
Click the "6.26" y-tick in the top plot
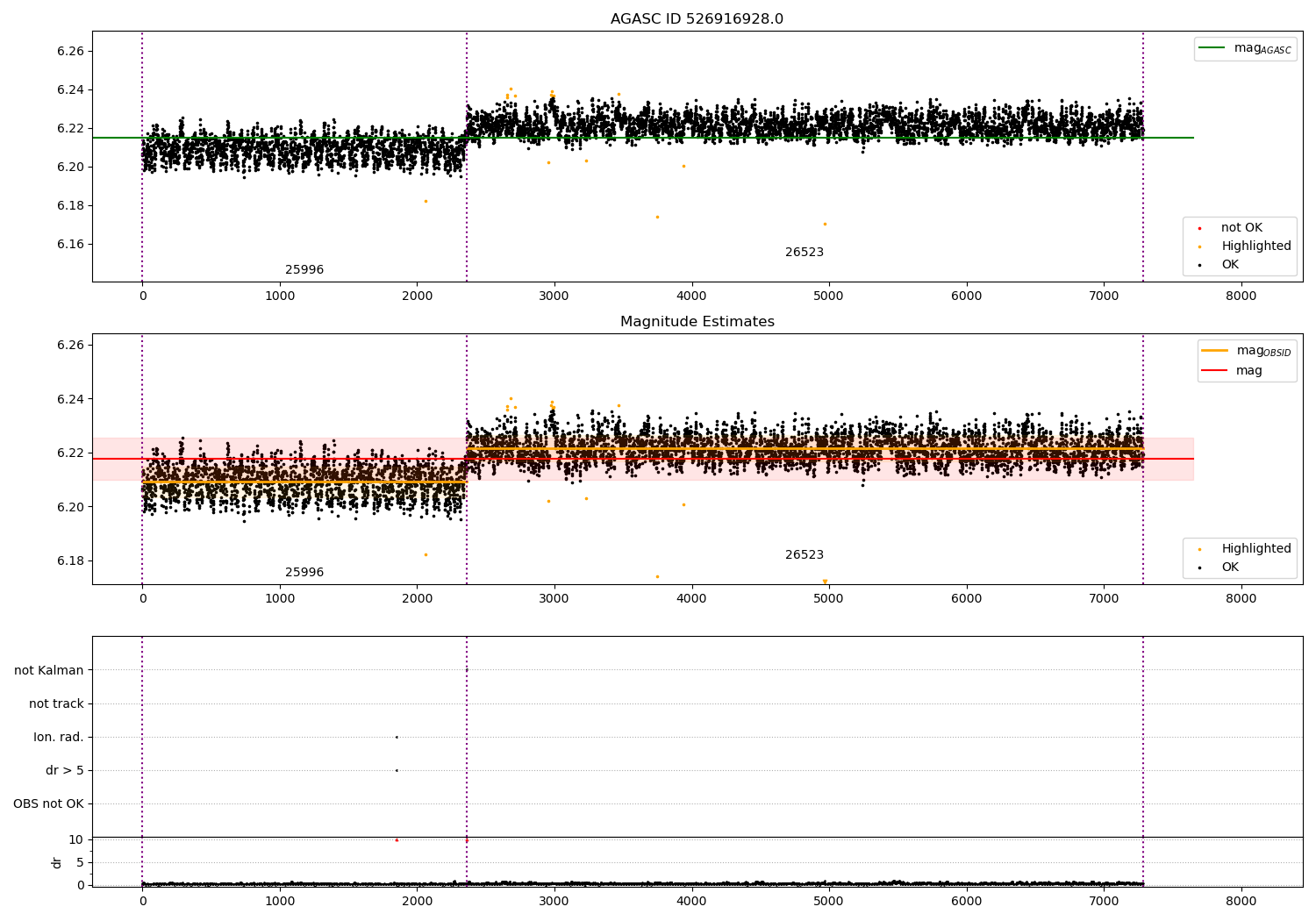(x=70, y=52)
